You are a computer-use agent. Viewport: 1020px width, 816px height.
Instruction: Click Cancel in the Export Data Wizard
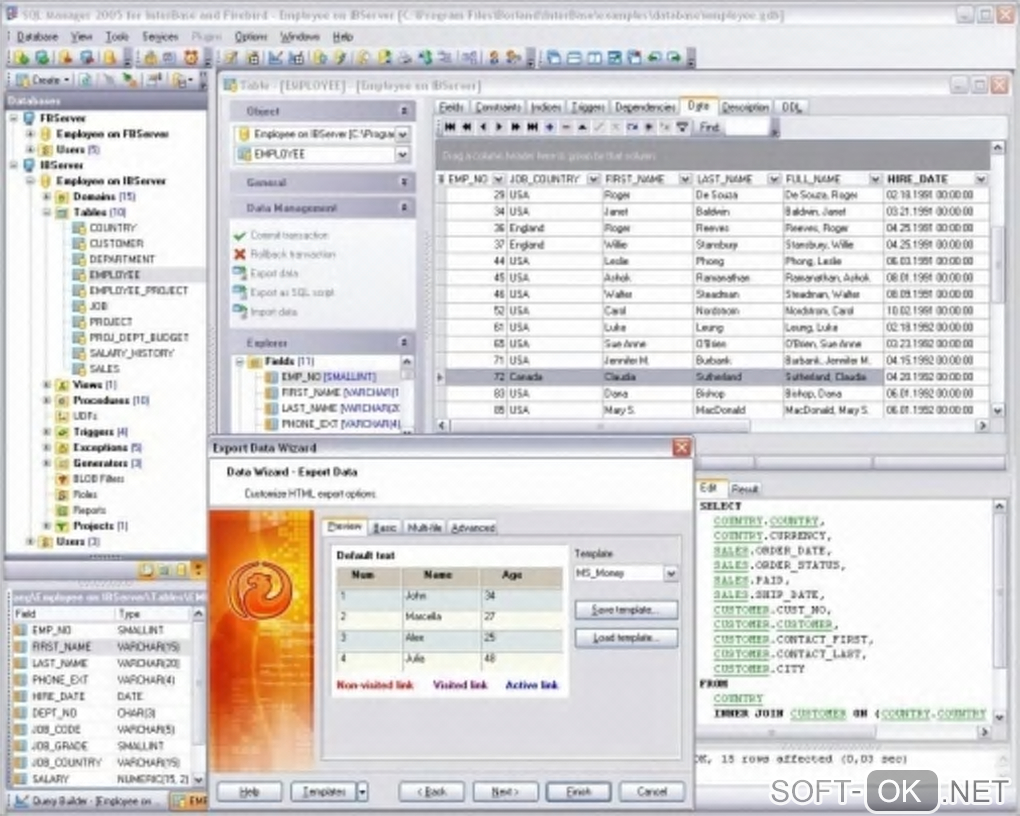652,792
